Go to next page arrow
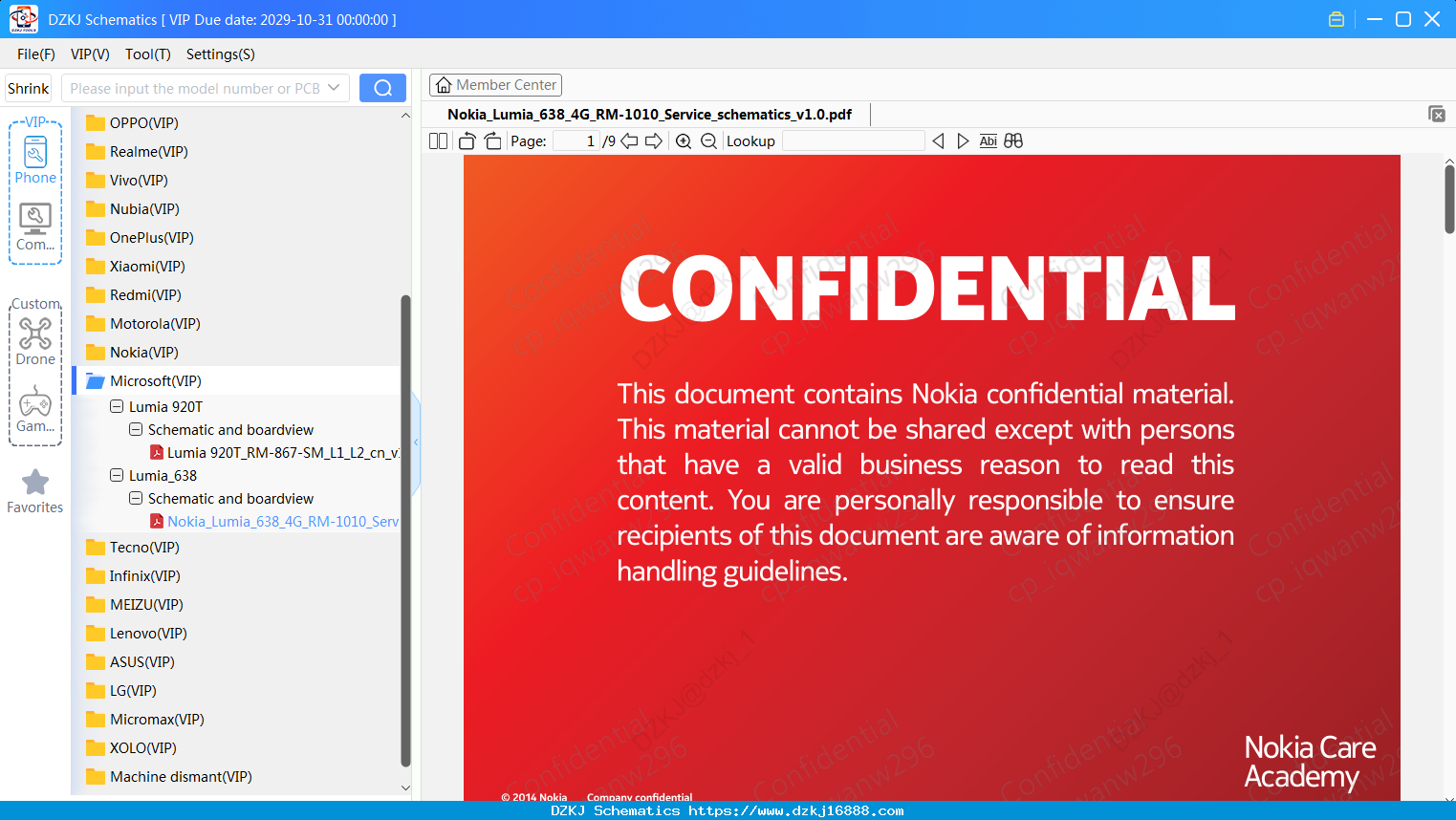 click(654, 141)
